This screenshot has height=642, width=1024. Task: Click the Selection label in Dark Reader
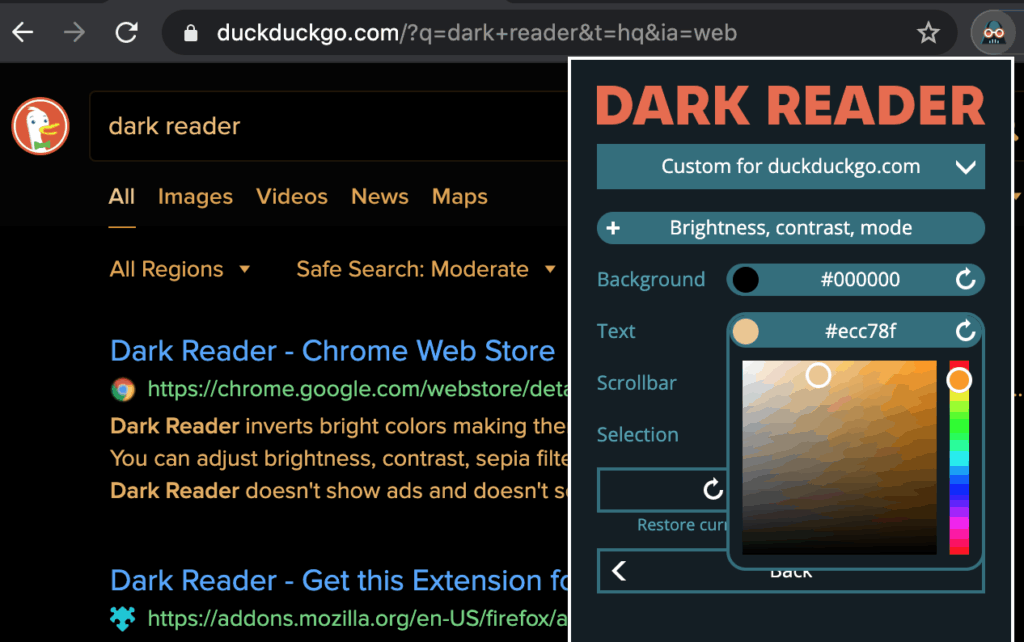(637, 434)
